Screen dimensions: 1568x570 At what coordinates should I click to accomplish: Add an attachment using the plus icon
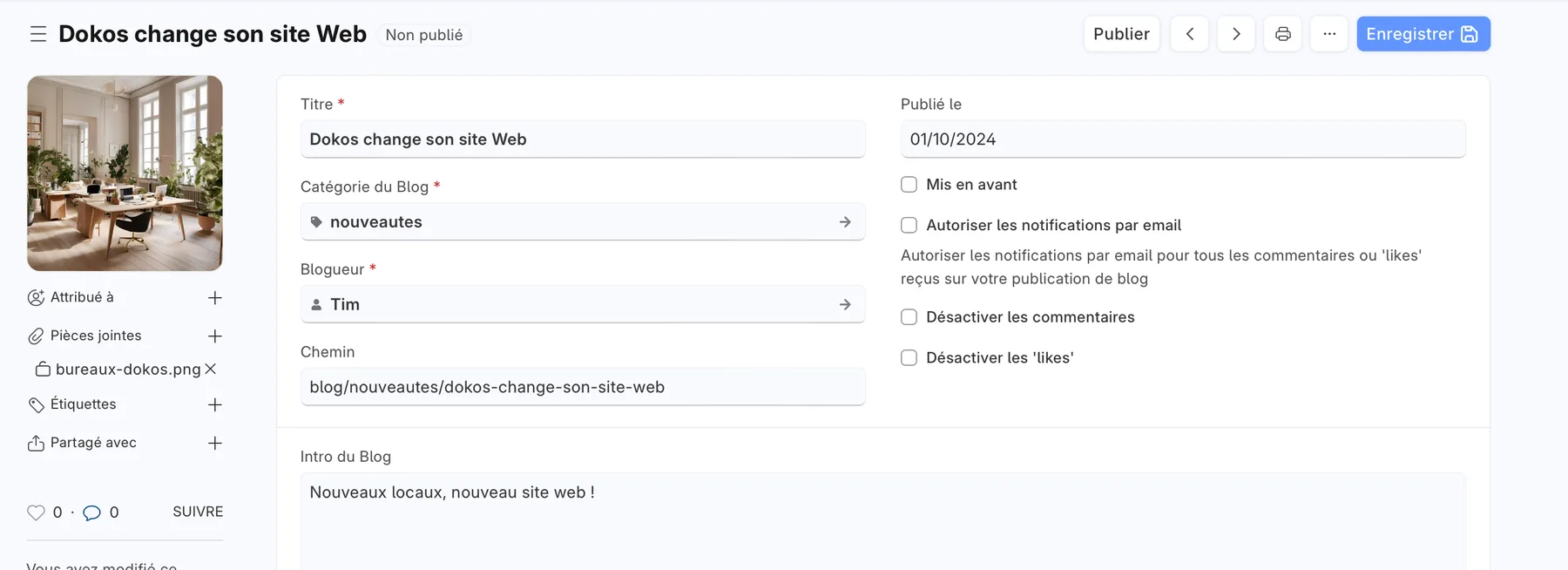tap(215, 336)
